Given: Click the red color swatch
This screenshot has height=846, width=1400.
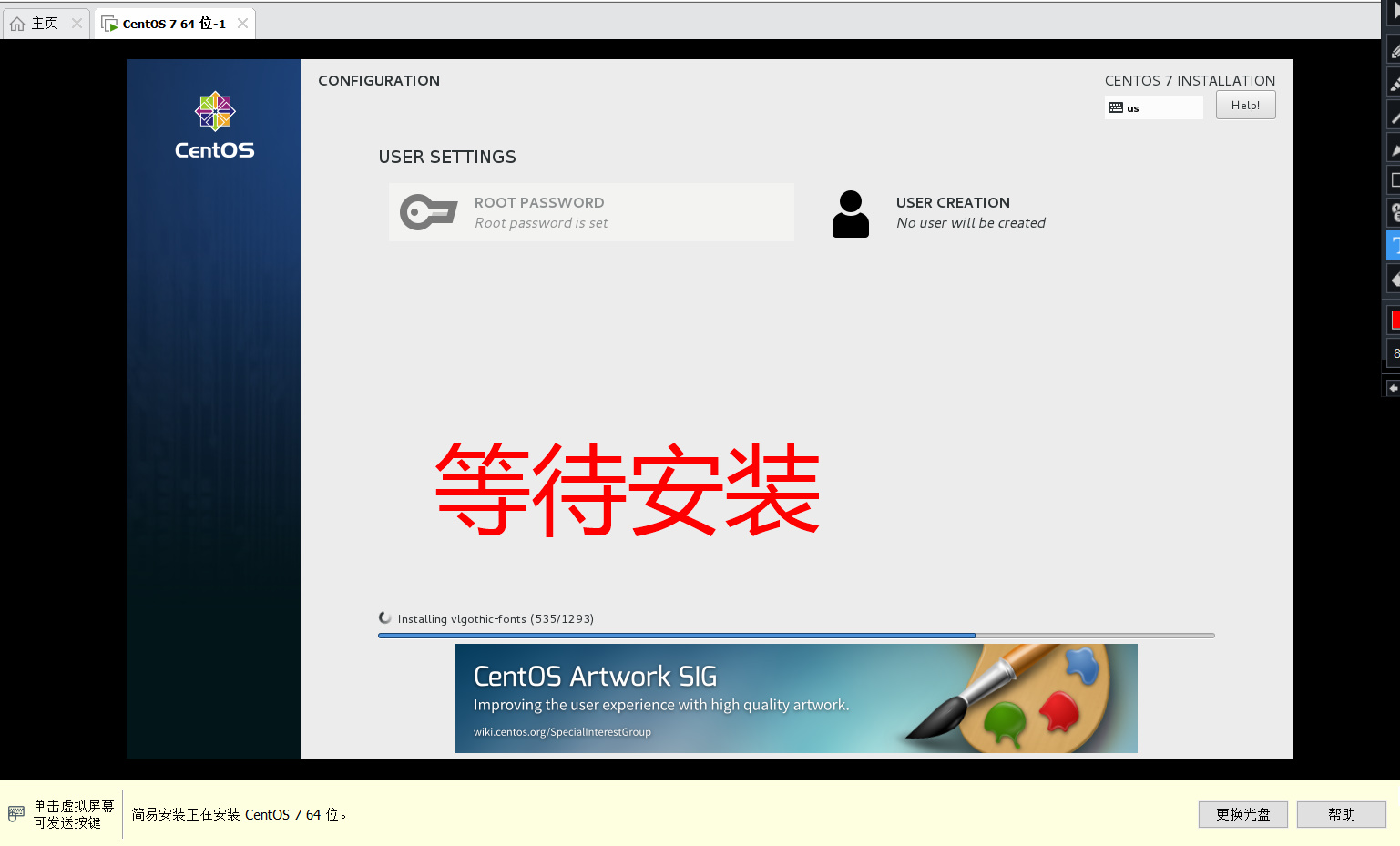Looking at the screenshot, I should (x=1394, y=319).
